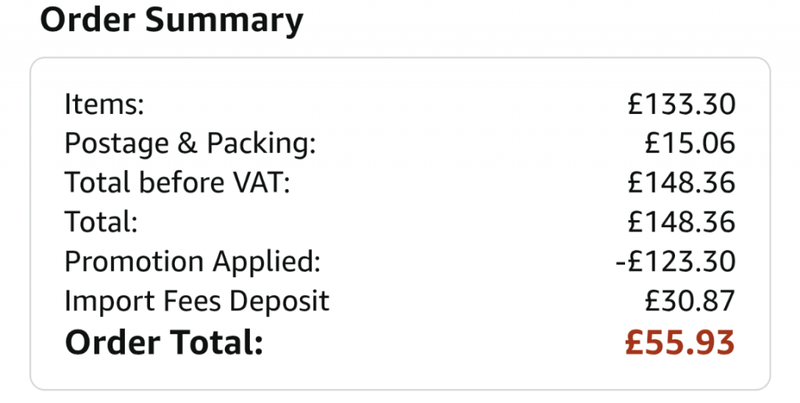Click the word Deposit in import fees
This screenshot has width=800, height=403.
(279, 301)
